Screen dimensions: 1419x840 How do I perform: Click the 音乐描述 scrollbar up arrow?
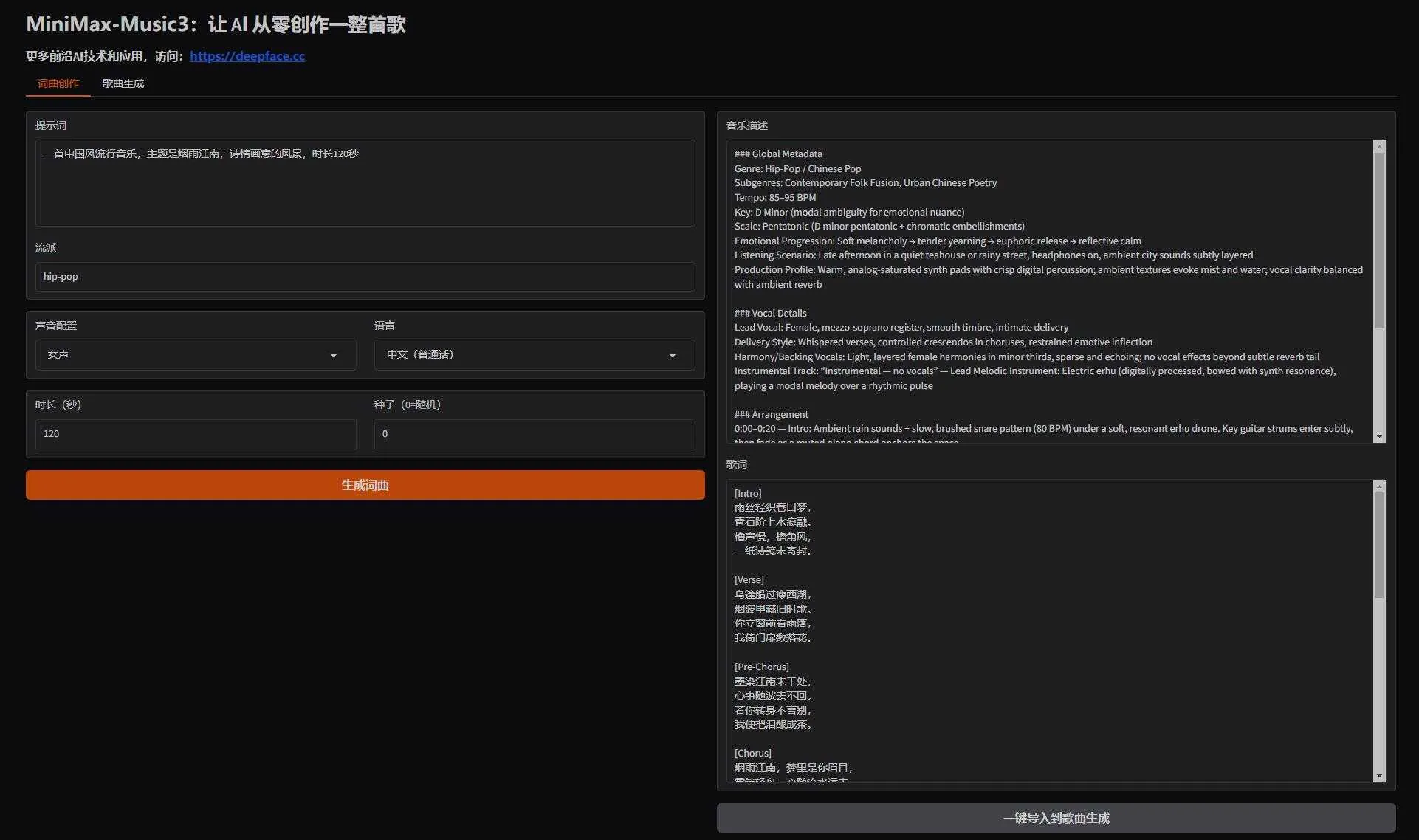point(1379,147)
